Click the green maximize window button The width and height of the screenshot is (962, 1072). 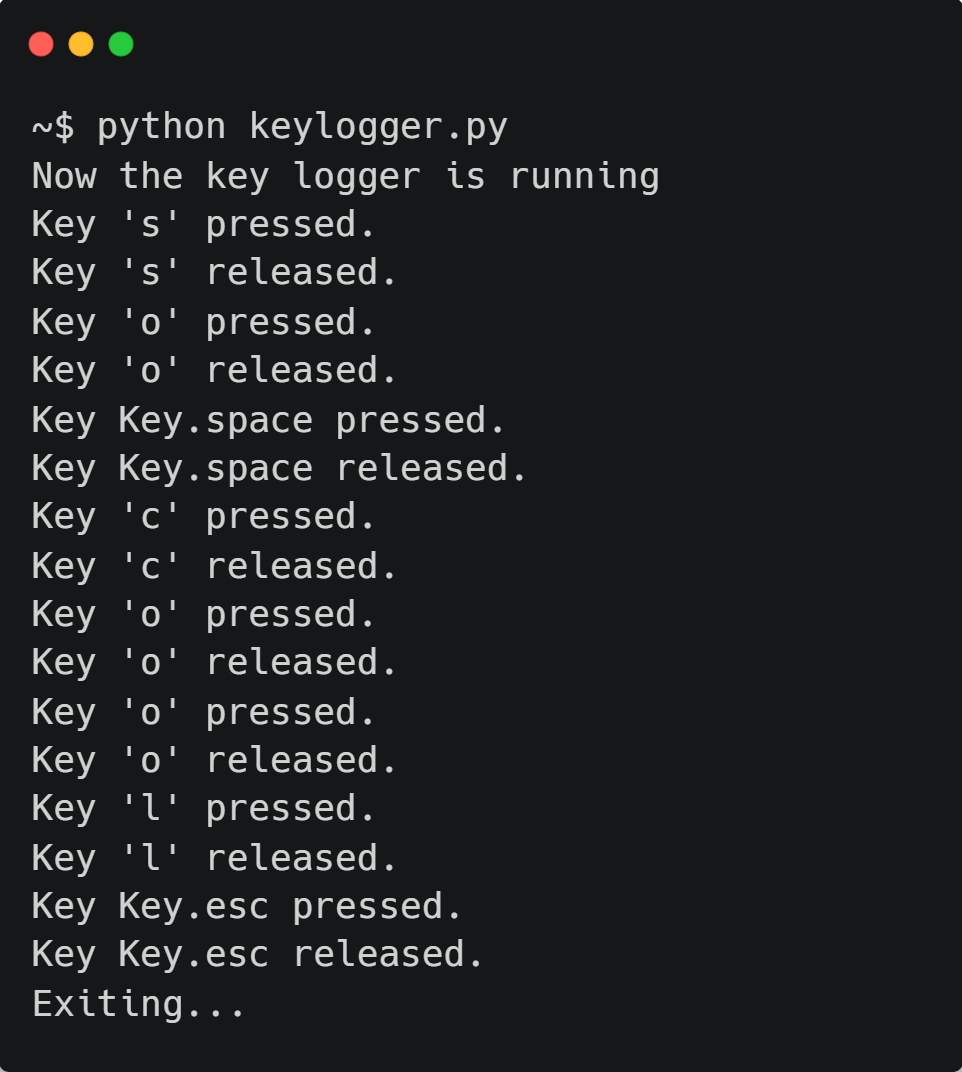pyautogui.click(x=121, y=44)
